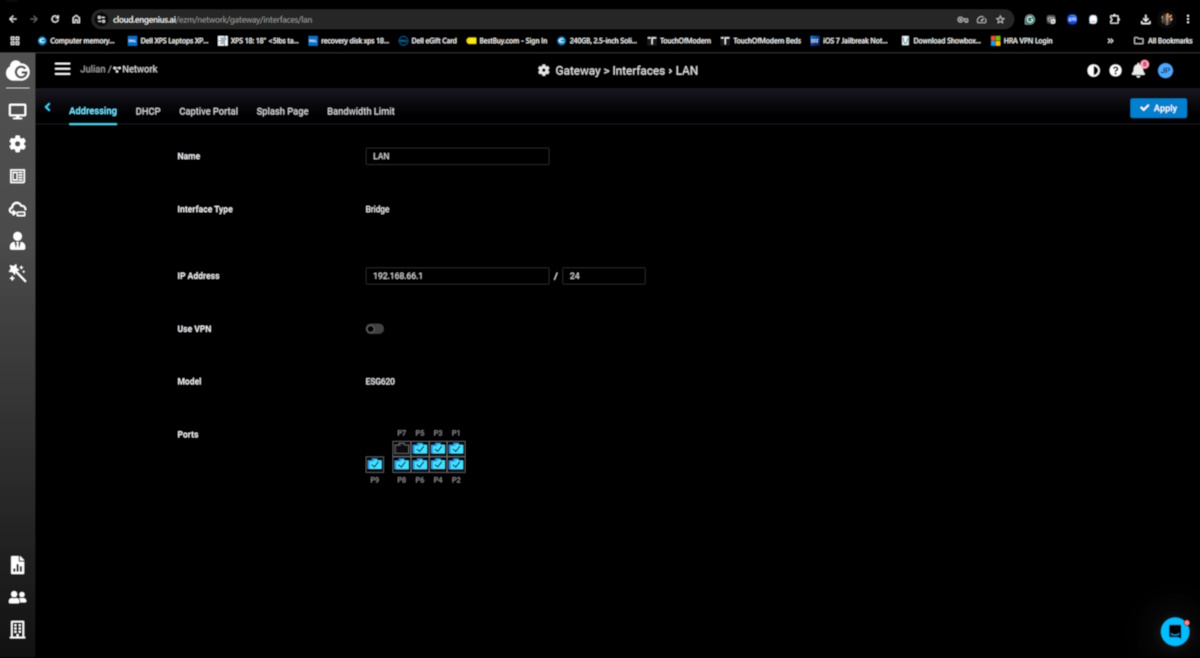1200x658 pixels.
Task: Switch to the Addressing tab
Action: click(x=93, y=111)
